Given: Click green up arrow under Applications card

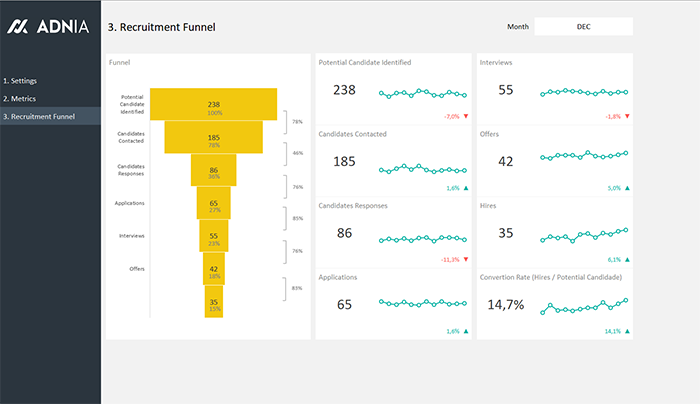Looking at the screenshot, I should click(466, 331).
